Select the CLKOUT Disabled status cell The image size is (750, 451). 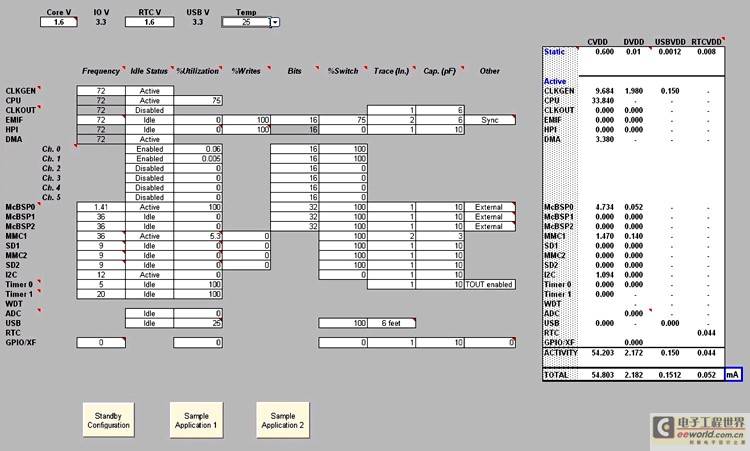149,110
